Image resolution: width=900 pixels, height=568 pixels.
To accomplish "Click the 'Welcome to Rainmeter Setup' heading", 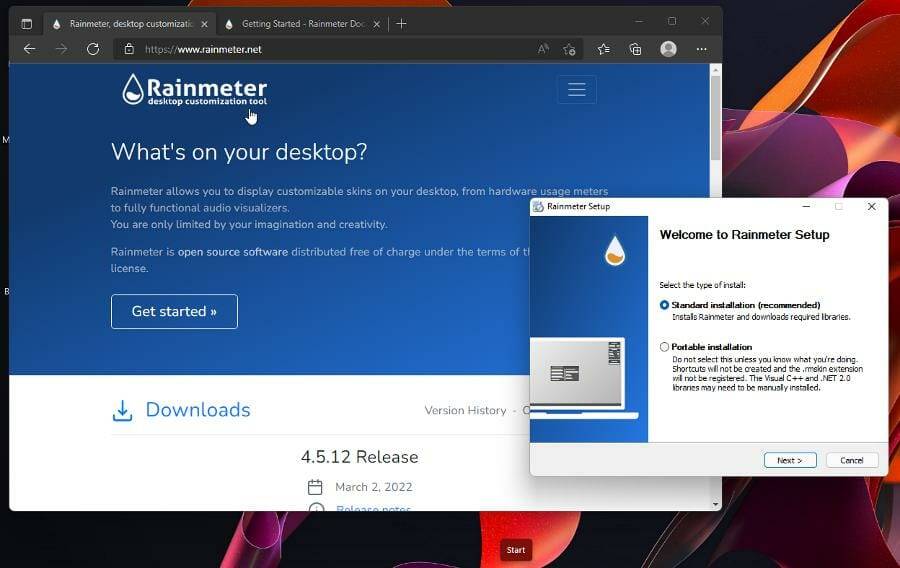I will pyautogui.click(x=744, y=235).
